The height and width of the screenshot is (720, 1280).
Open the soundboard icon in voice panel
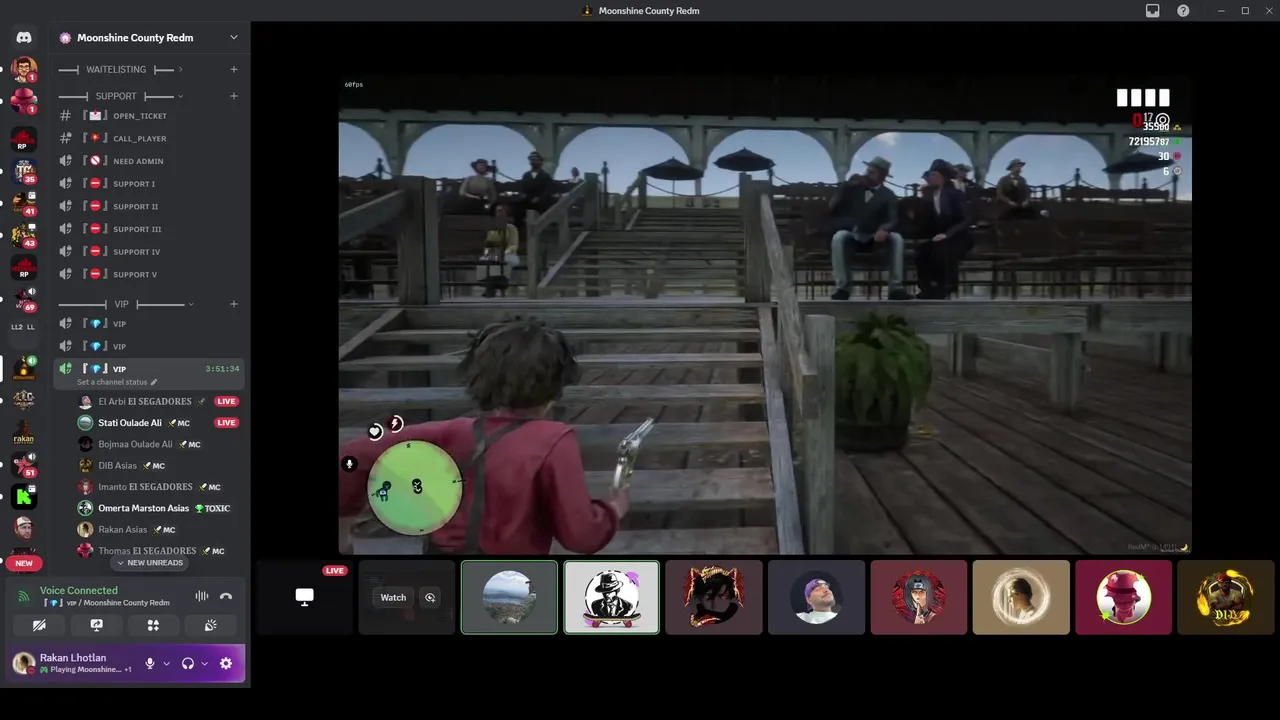(x=210, y=625)
